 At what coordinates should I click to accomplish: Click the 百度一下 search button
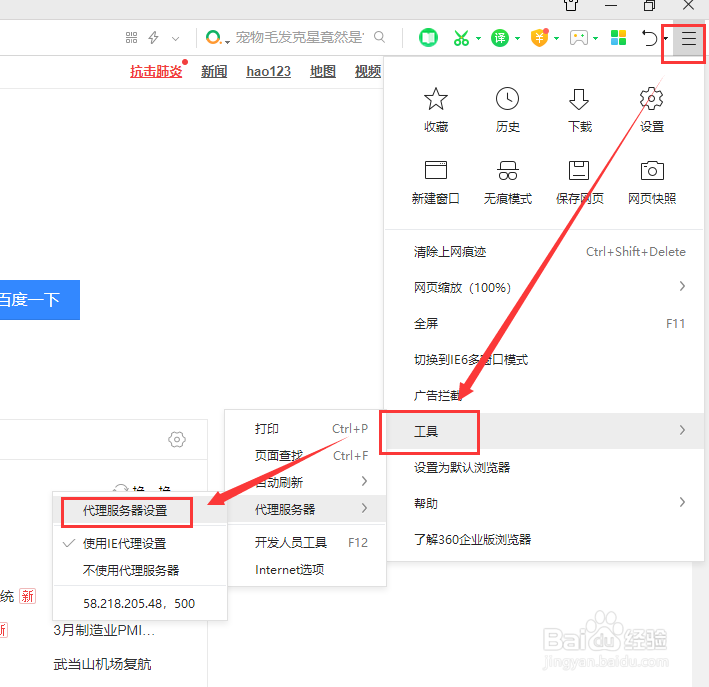pyautogui.click(x=40, y=299)
